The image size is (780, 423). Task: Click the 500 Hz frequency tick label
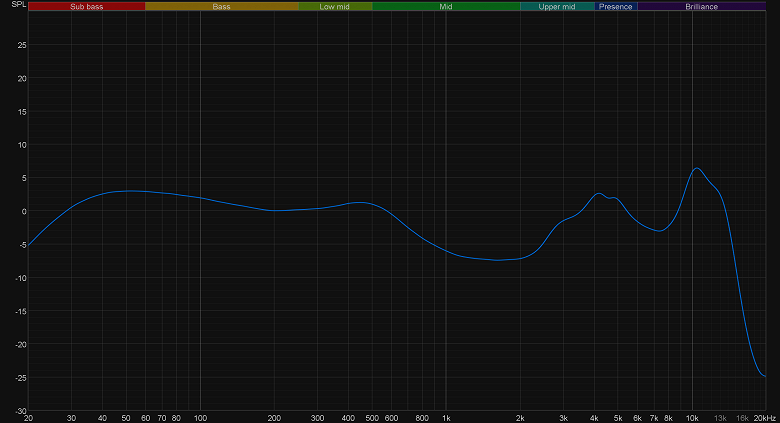click(372, 418)
